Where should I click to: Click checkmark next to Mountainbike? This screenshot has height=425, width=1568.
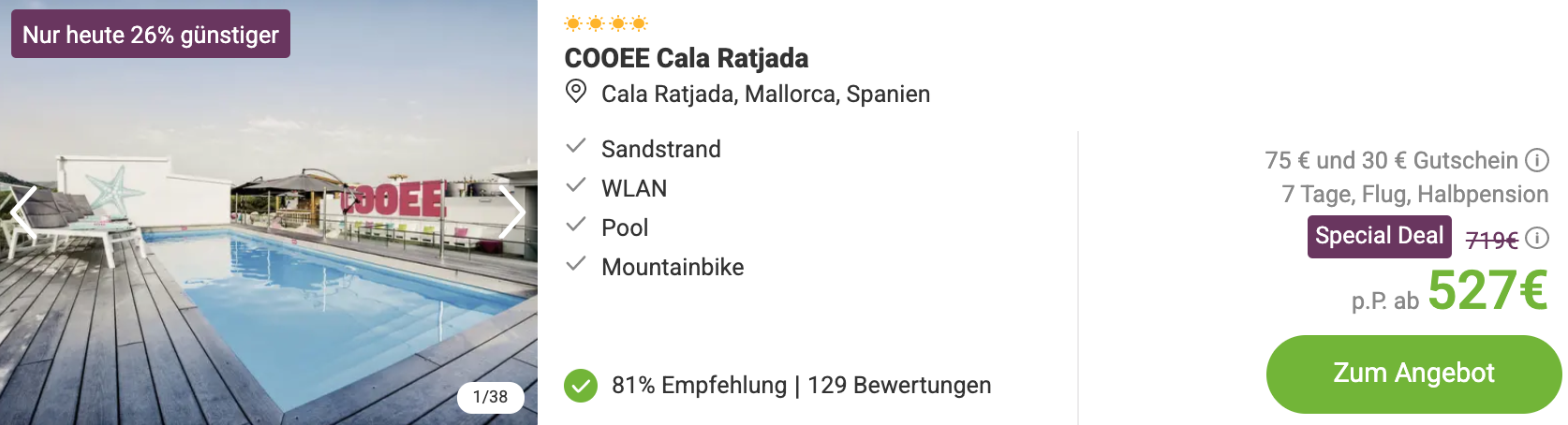click(x=576, y=264)
